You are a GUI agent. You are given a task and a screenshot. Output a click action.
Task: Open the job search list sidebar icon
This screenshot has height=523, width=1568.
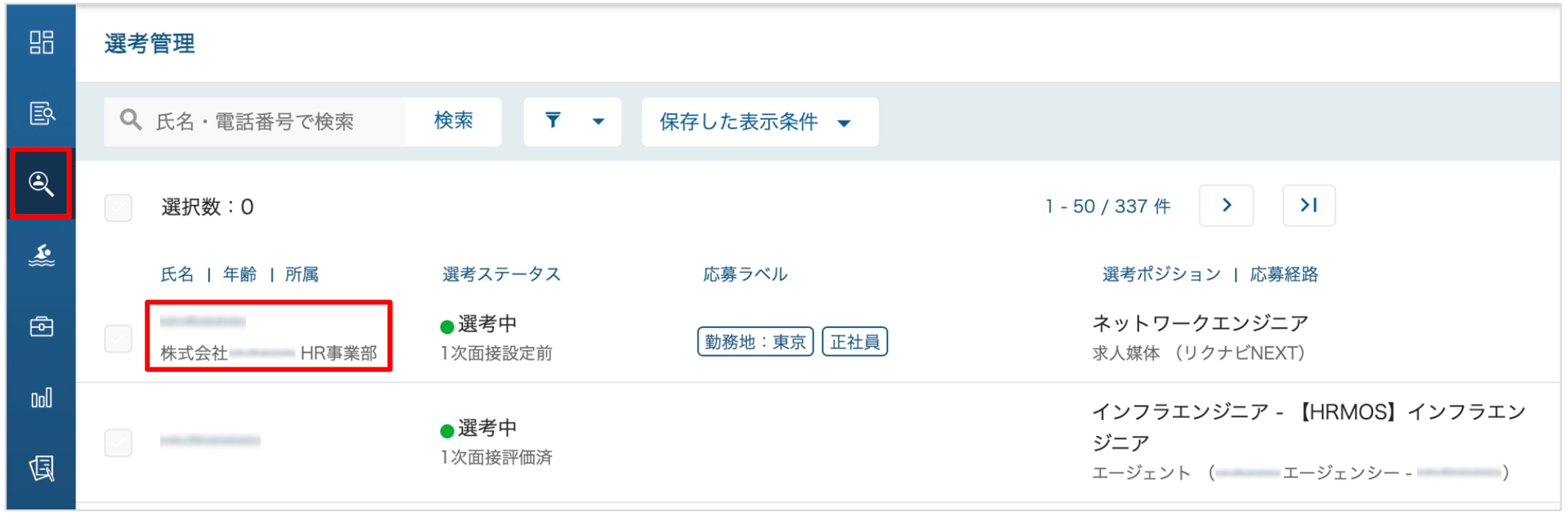coord(41,113)
